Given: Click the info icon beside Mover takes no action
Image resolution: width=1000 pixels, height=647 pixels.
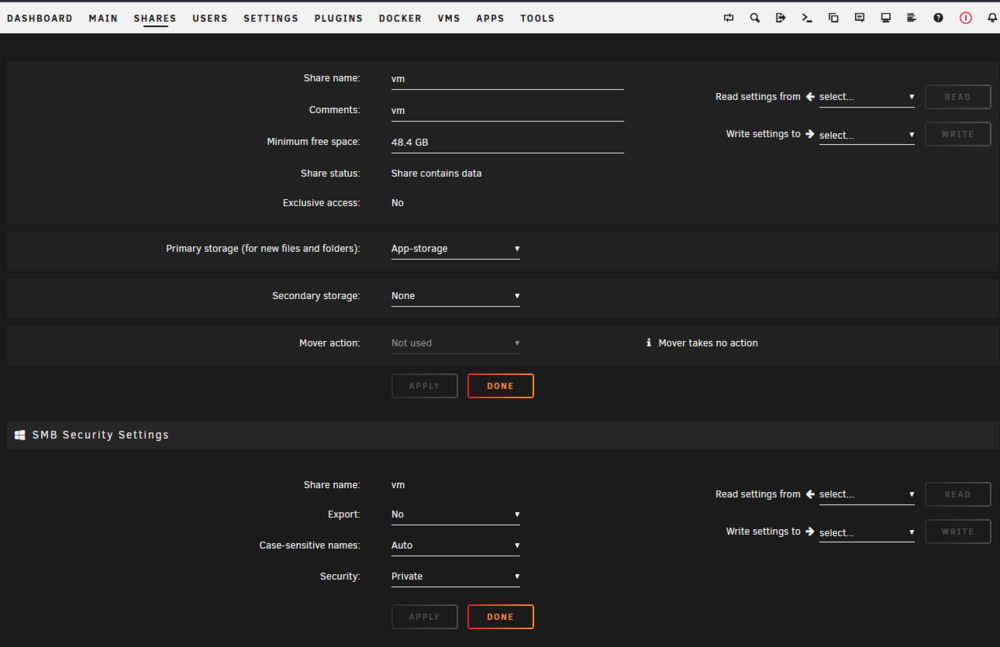Looking at the screenshot, I should click(649, 343).
